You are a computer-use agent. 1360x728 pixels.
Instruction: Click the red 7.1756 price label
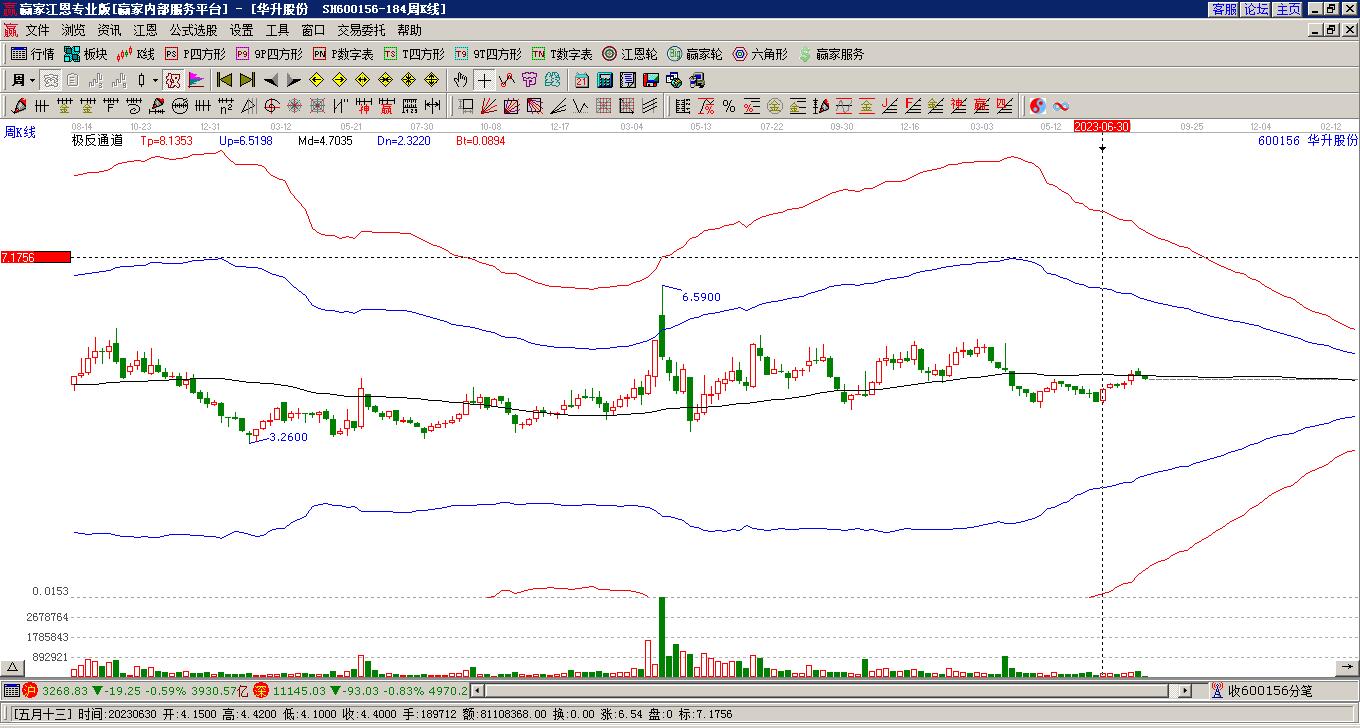36,257
